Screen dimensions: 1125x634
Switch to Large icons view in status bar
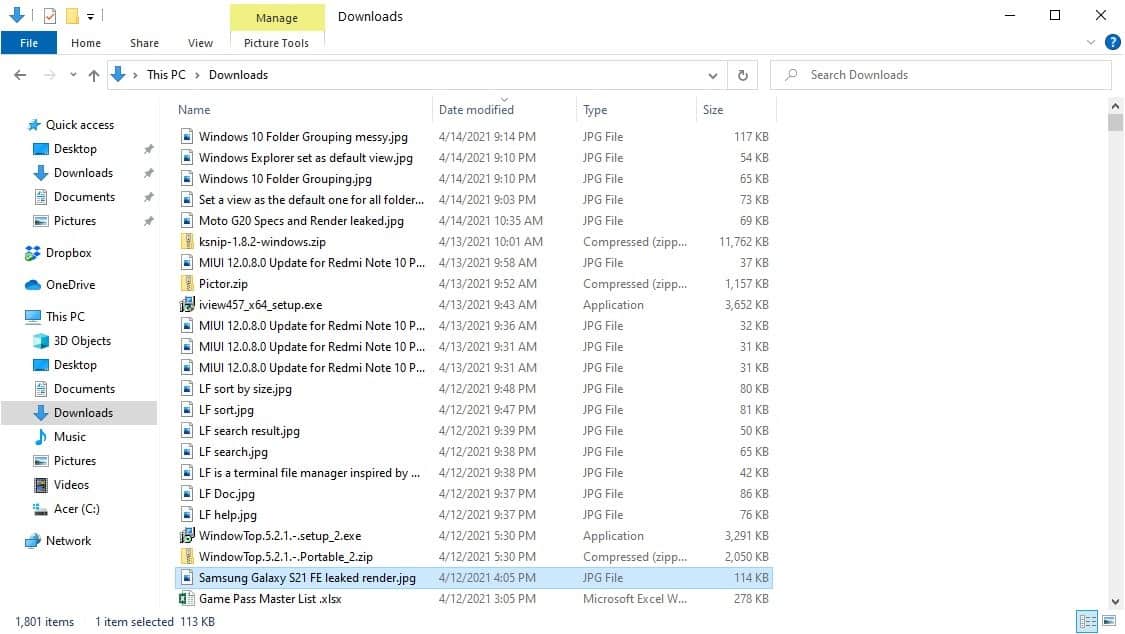click(x=1109, y=621)
